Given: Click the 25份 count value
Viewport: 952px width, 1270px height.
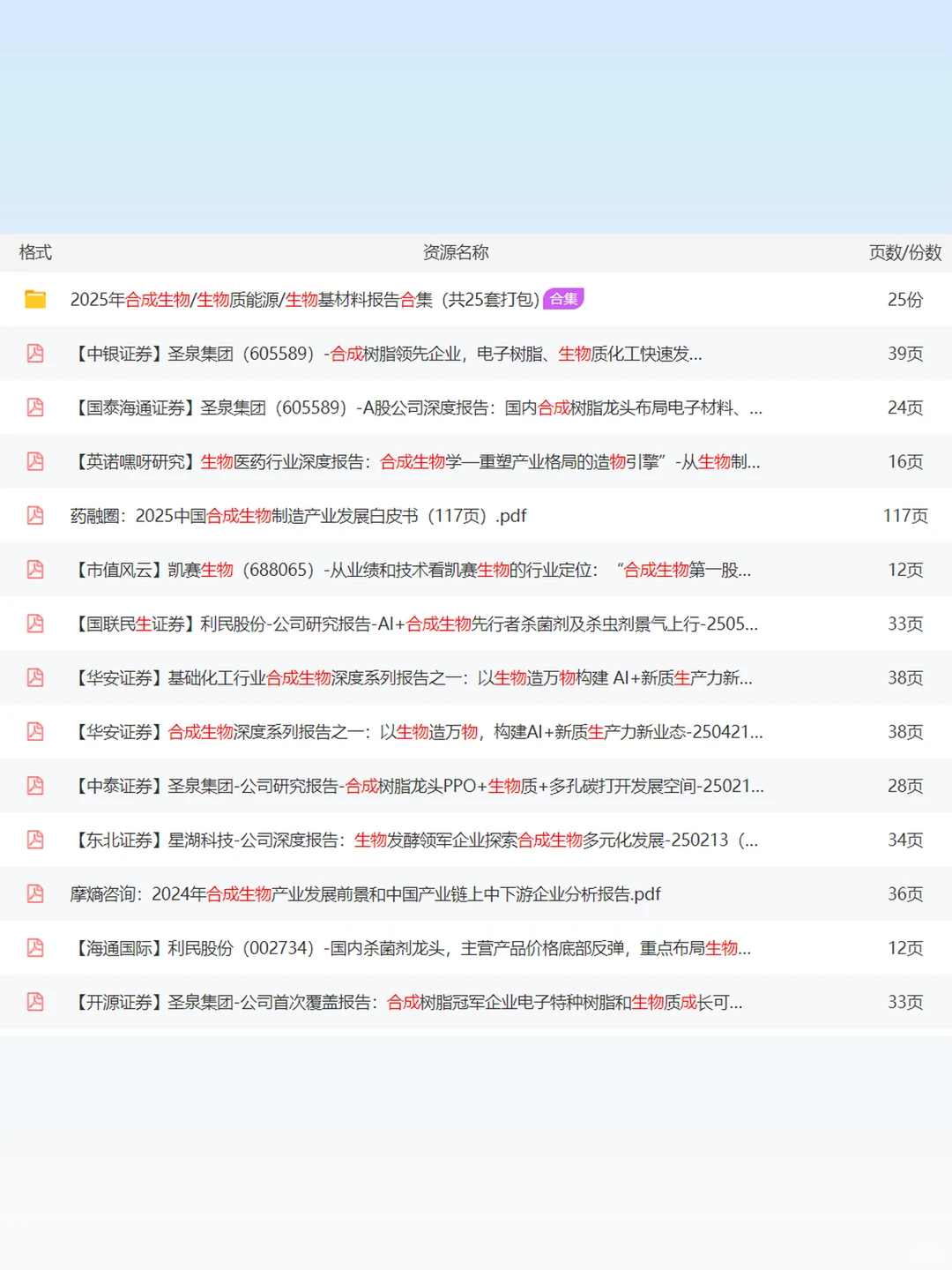Looking at the screenshot, I should coord(905,300).
